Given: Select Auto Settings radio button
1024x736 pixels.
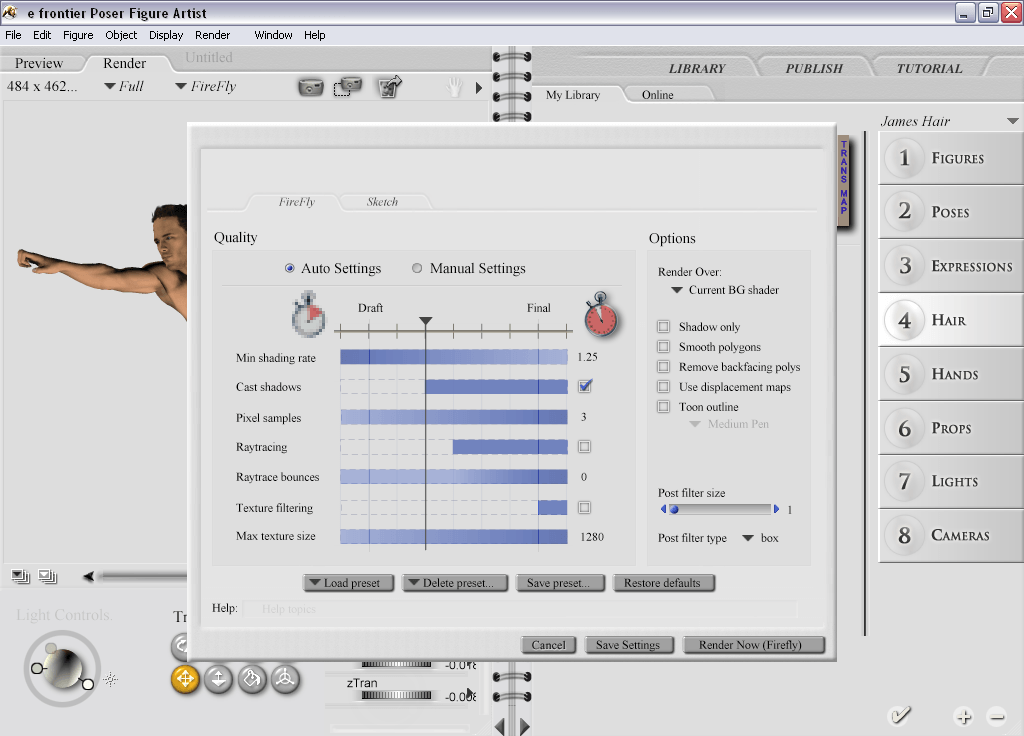Looking at the screenshot, I should coord(289,268).
